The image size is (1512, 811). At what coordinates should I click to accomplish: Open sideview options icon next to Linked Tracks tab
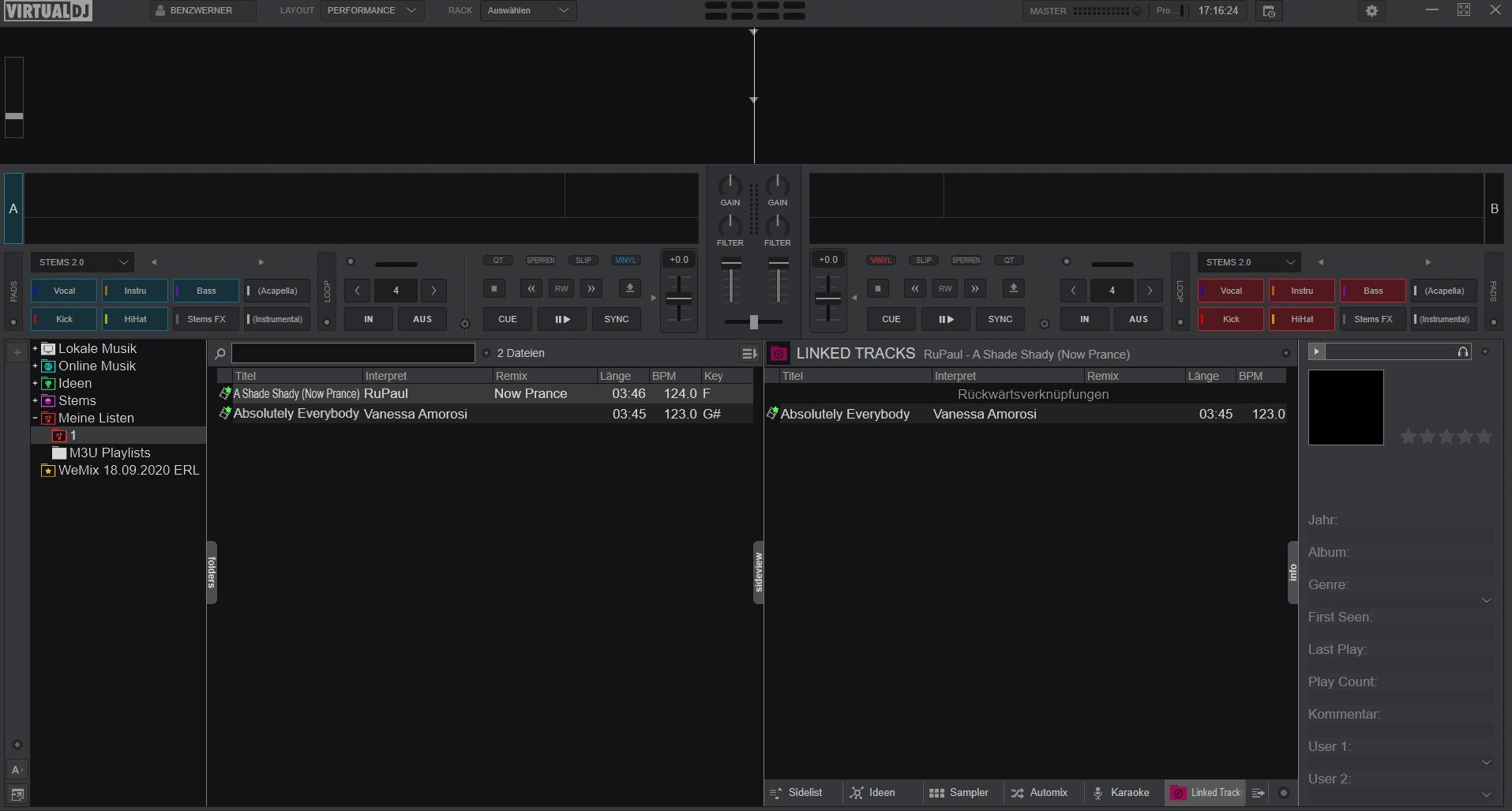click(1259, 793)
